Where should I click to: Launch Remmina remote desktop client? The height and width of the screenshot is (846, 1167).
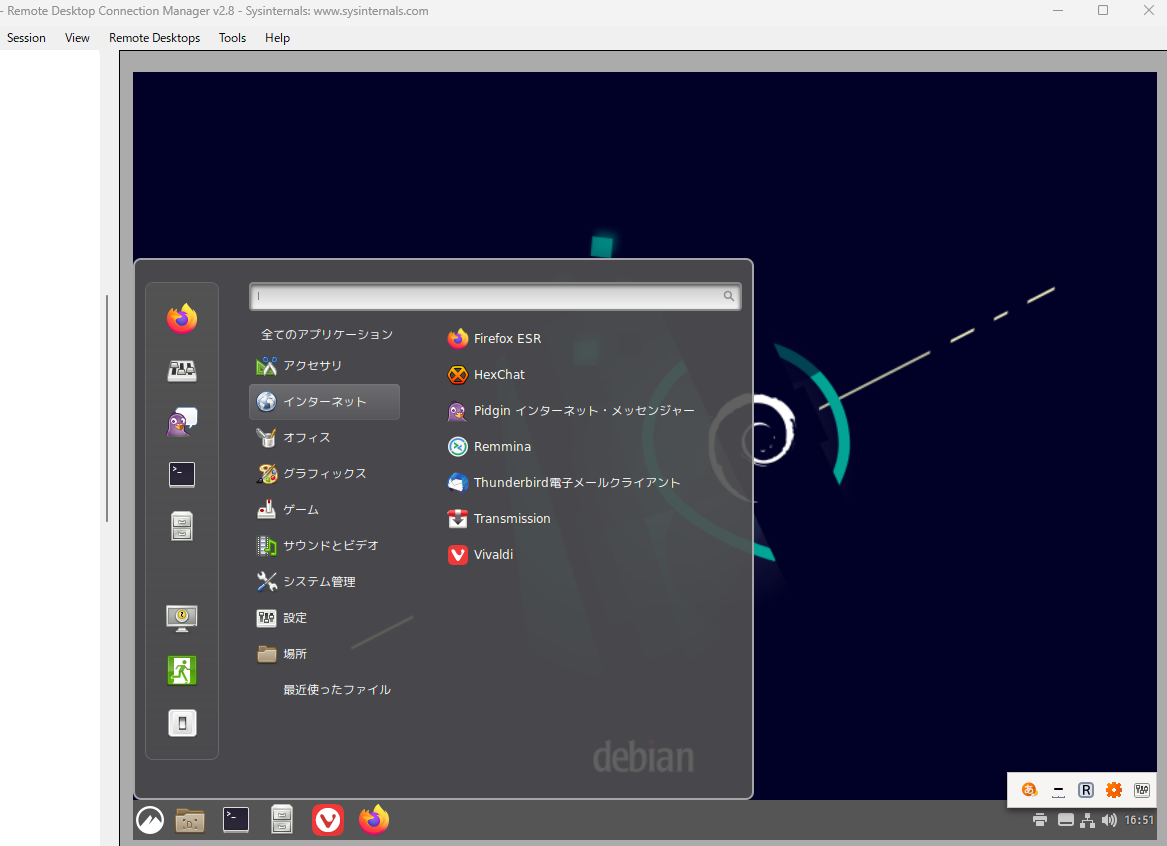[x=489, y=446]
